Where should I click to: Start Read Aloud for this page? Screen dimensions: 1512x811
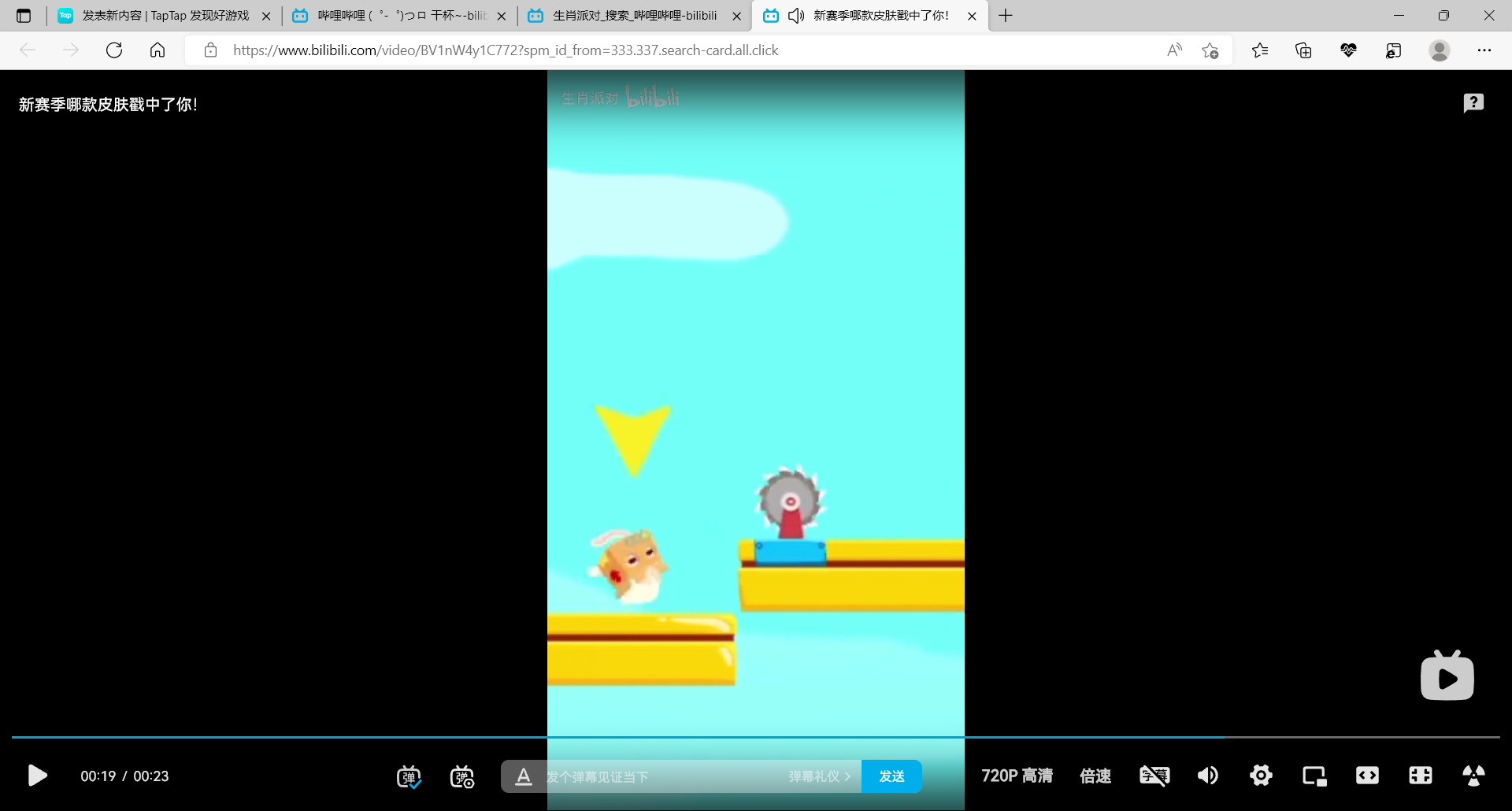(x=1174, y=50)
